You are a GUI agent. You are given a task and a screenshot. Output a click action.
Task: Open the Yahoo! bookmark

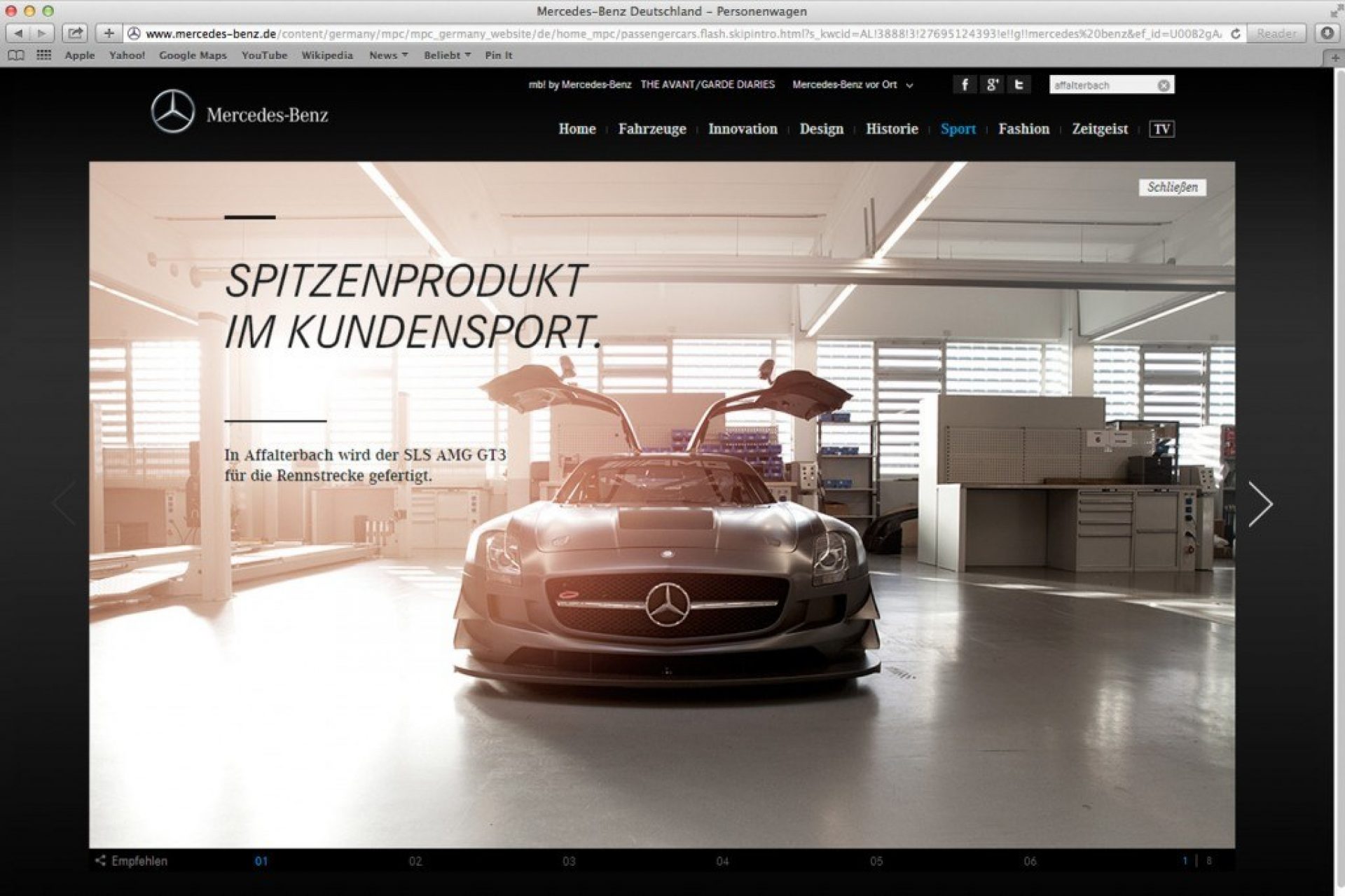coord(127,55)
